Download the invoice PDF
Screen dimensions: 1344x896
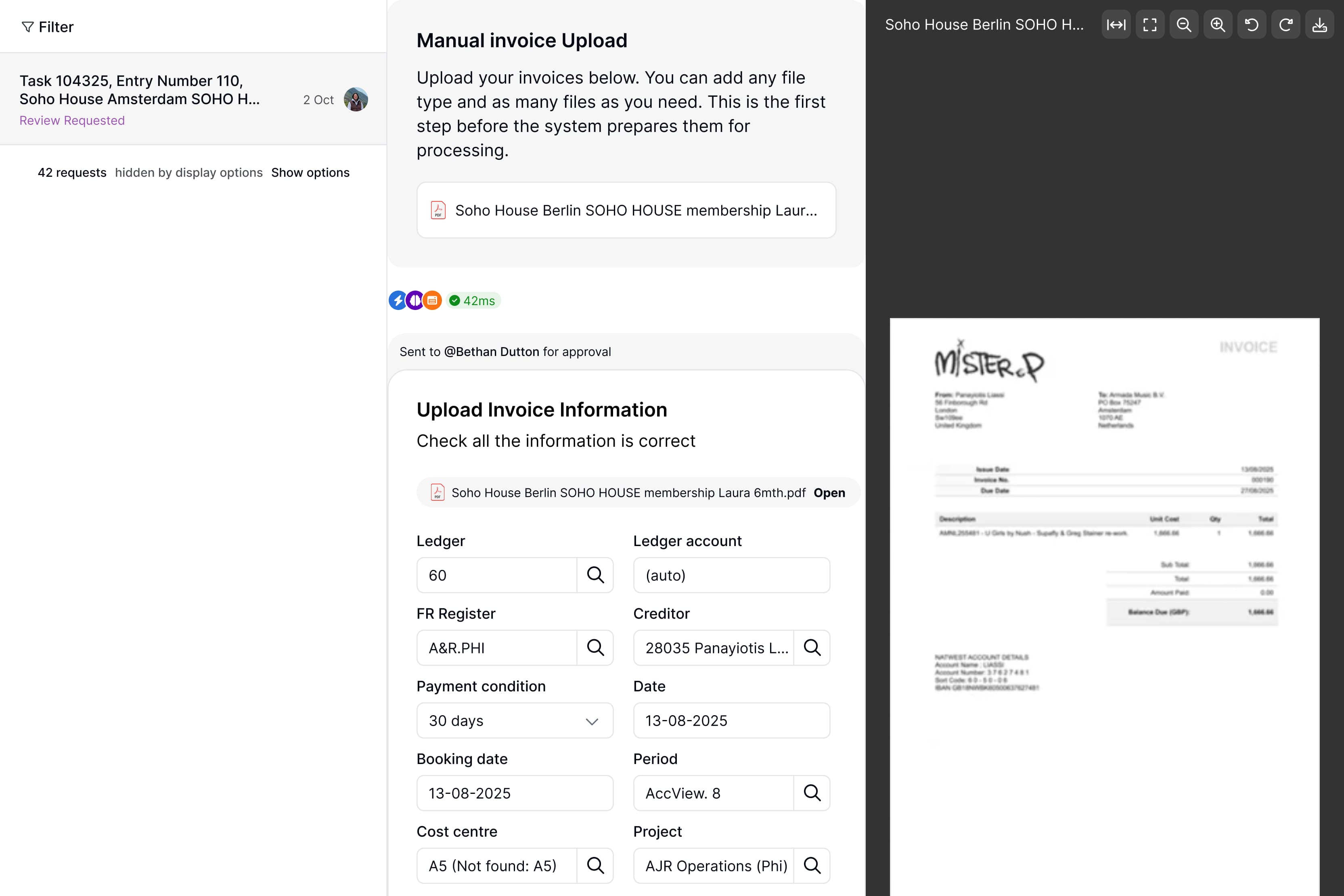tap(1319, 25)
